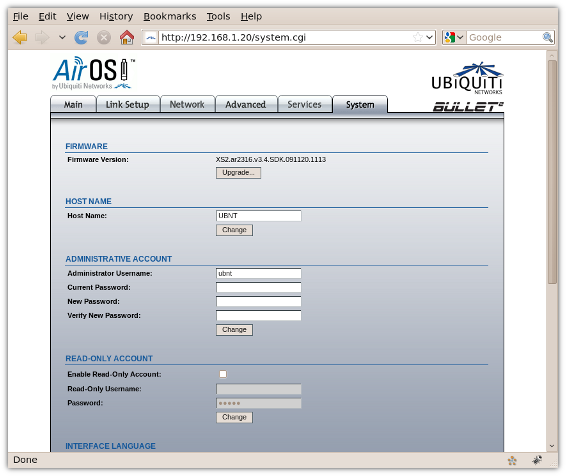Switch to the Network tab
The height and width of the screenshot is (476, 566).
tap(187, 104)
